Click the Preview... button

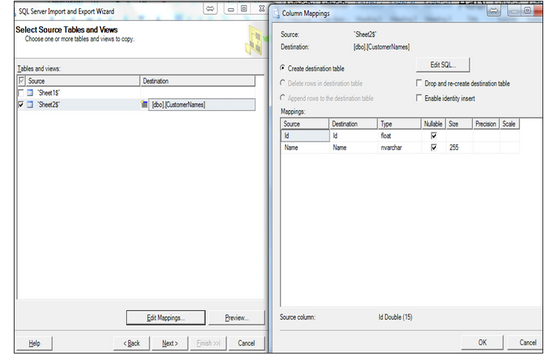[237, 318]
